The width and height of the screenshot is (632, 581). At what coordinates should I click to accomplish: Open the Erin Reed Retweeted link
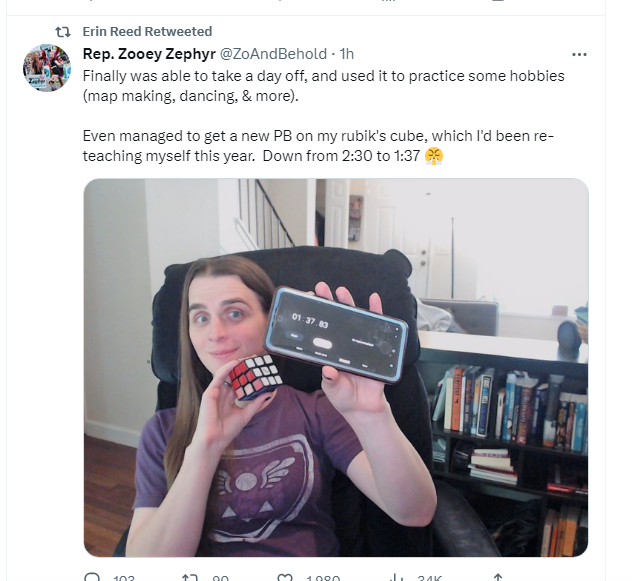[147, 31]
